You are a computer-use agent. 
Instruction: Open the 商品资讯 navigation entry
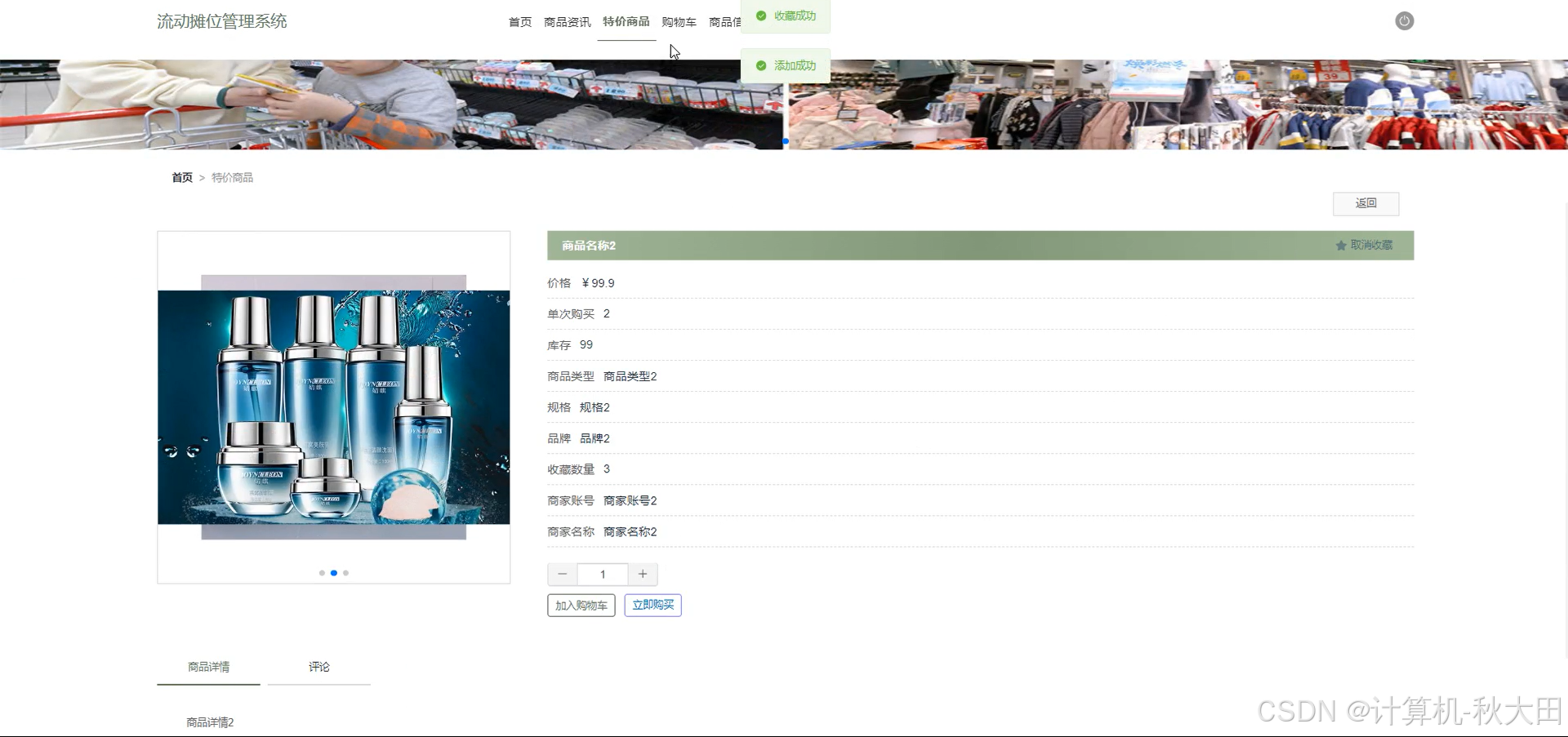[x=567, y=22]
